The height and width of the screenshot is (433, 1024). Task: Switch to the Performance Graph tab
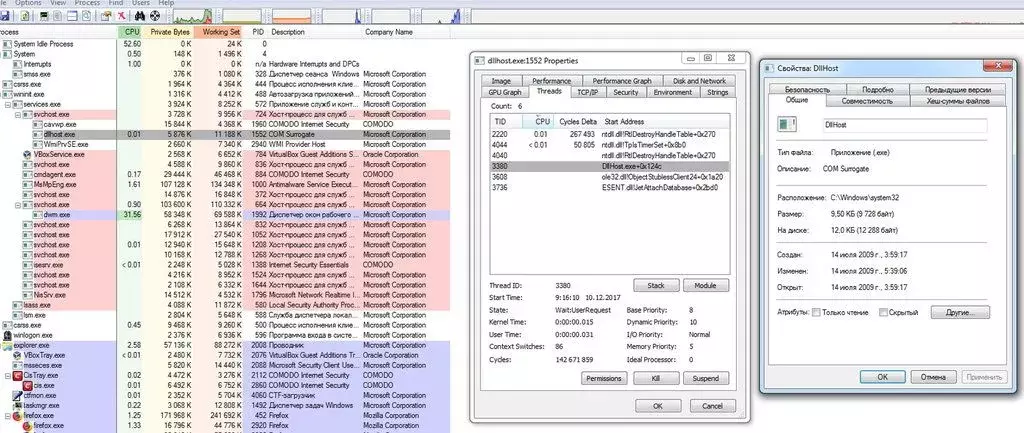(x=622, y=81)
